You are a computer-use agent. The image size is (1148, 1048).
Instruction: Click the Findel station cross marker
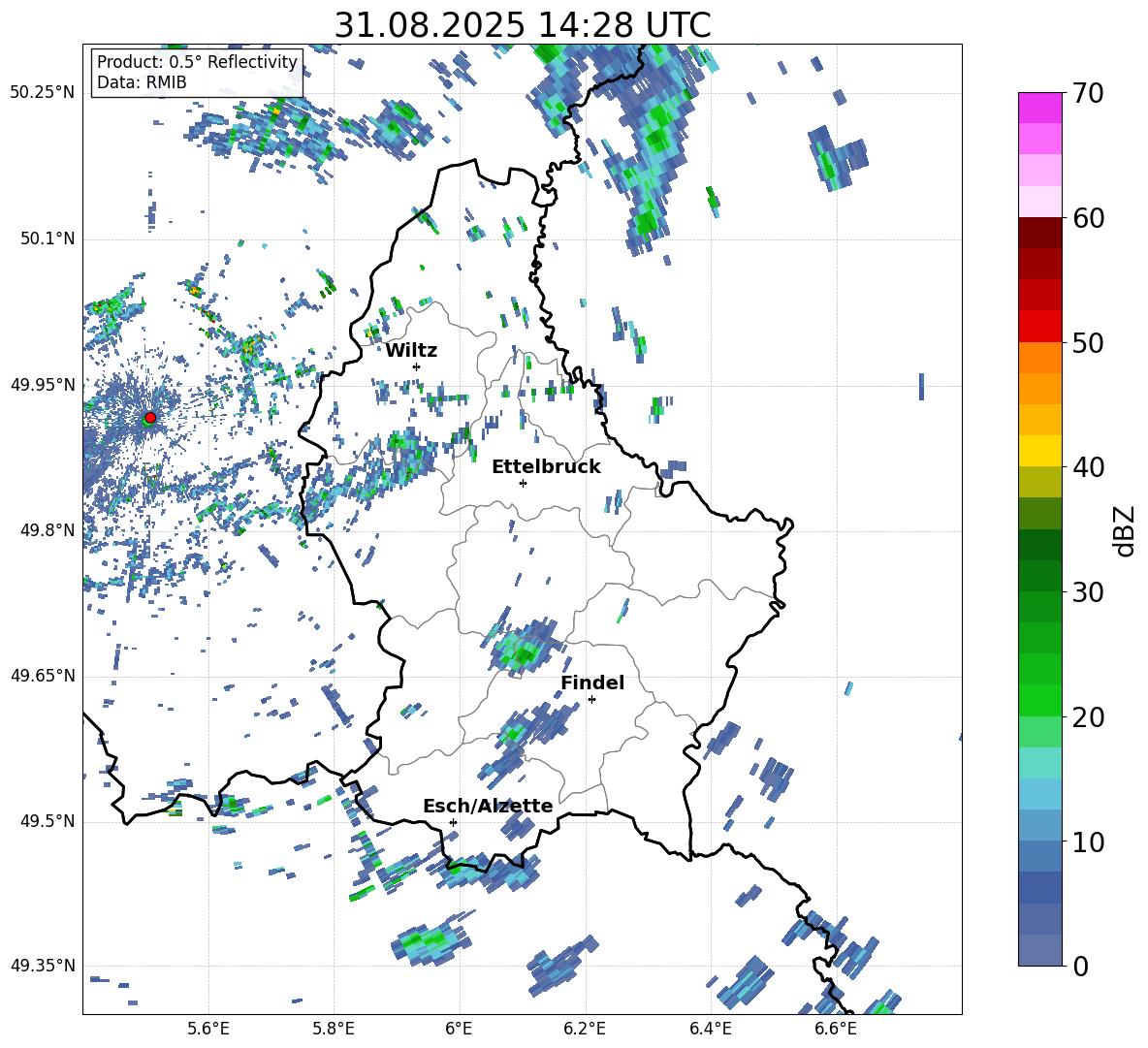click(591, 700)
